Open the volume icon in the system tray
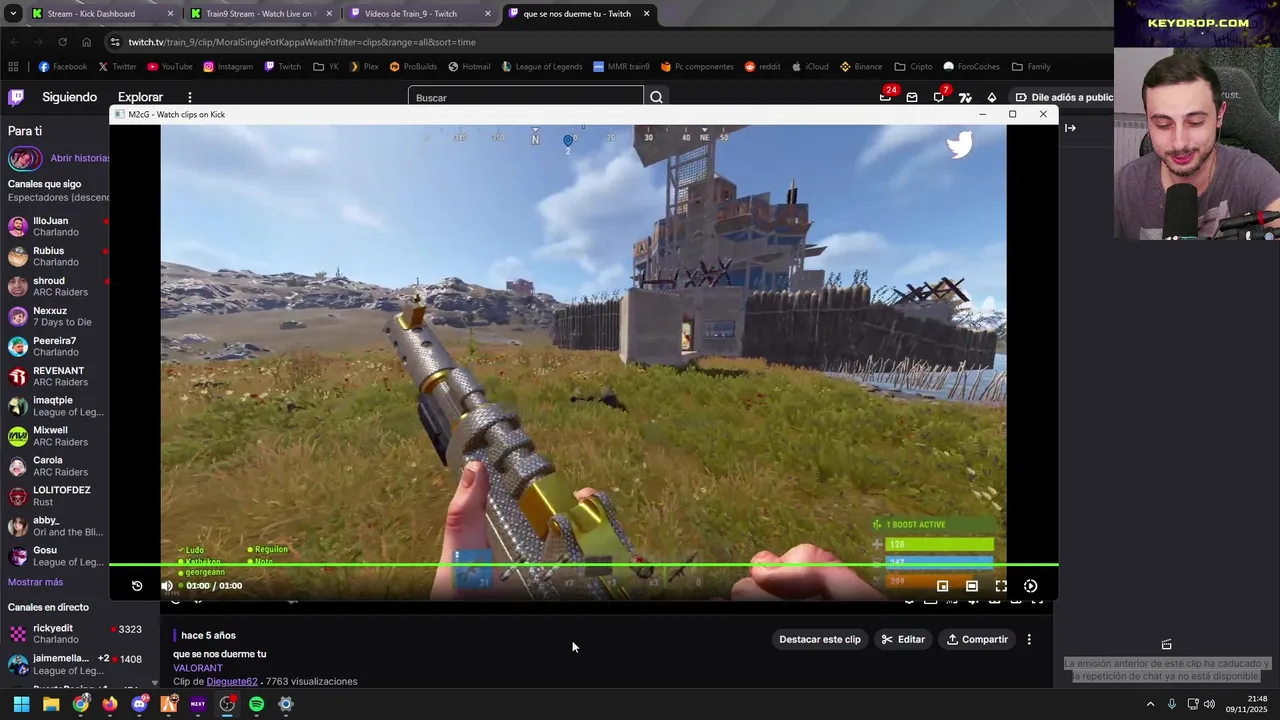The width and height of the screenshot is (1280, 720). point(1210,704)
